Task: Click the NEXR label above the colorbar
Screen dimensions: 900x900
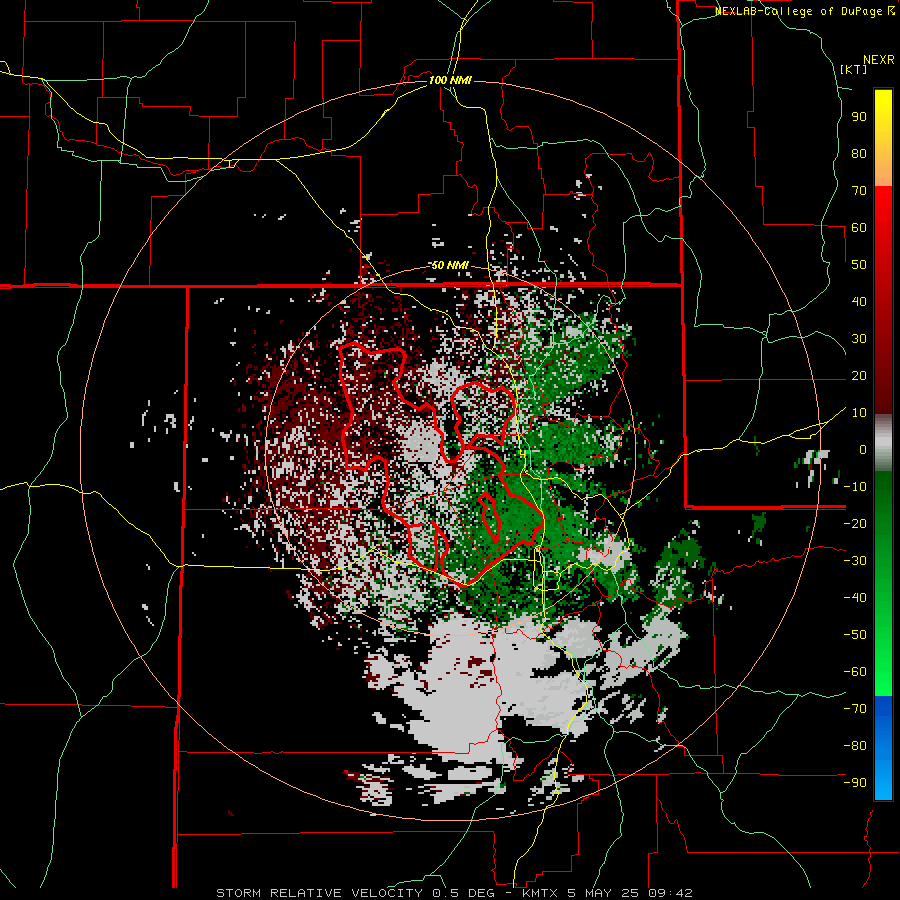Action: click(879, 60)
